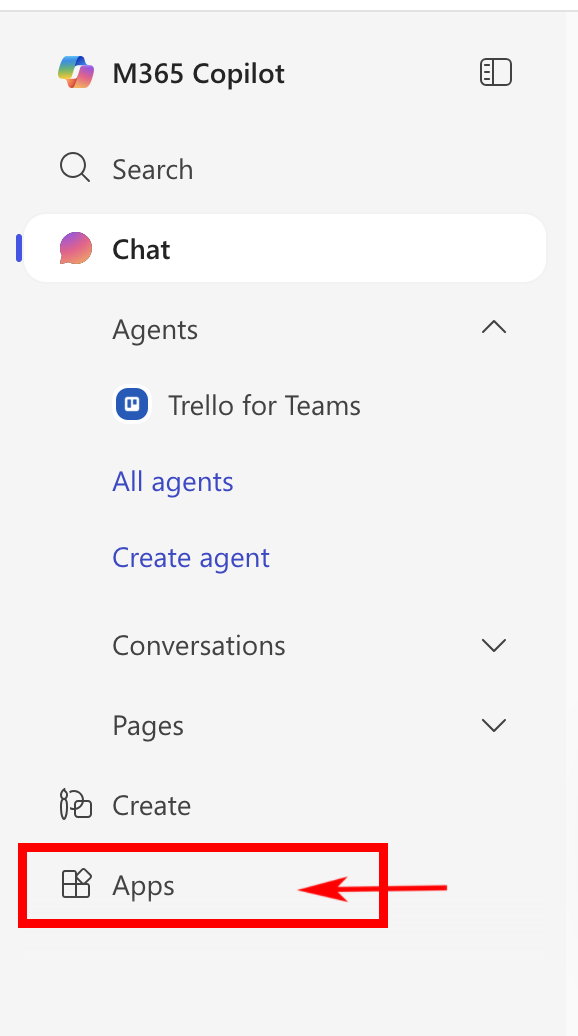Click the Agents section header
Viewport: 578px width, 1036px height.
click(x=155, y=329)
